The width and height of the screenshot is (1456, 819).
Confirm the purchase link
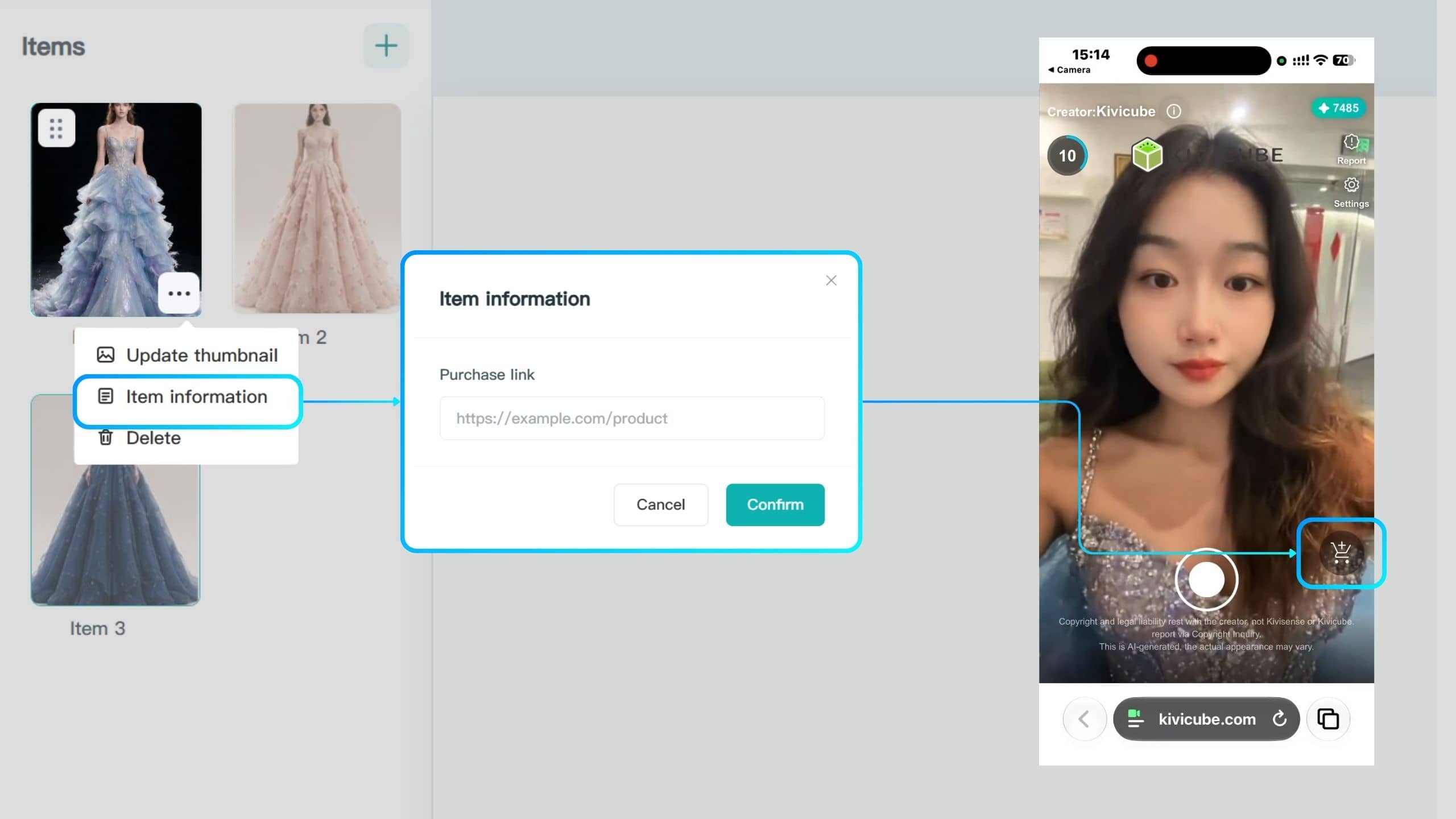pos(775,504)
